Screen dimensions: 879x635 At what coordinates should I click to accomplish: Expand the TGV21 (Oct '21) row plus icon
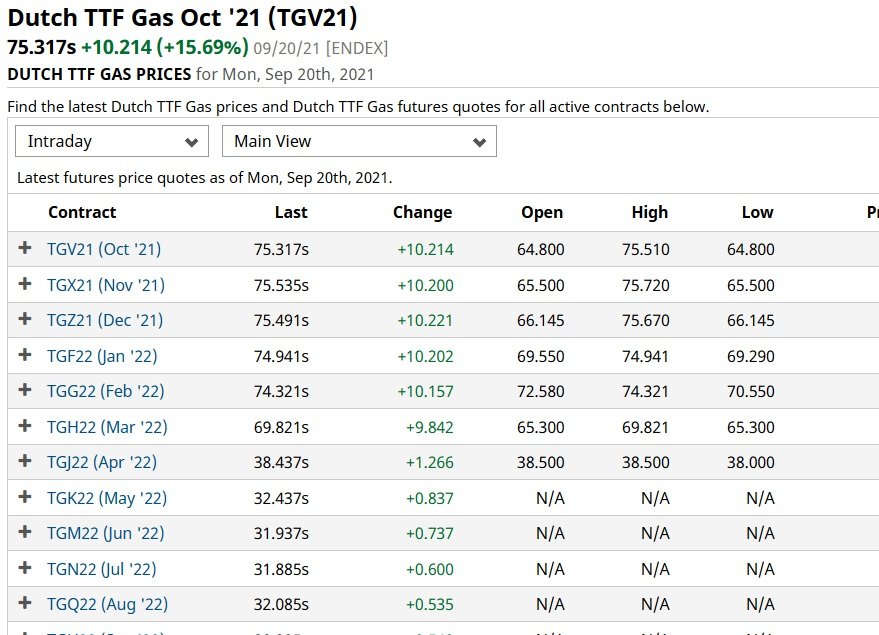[25, 248]
